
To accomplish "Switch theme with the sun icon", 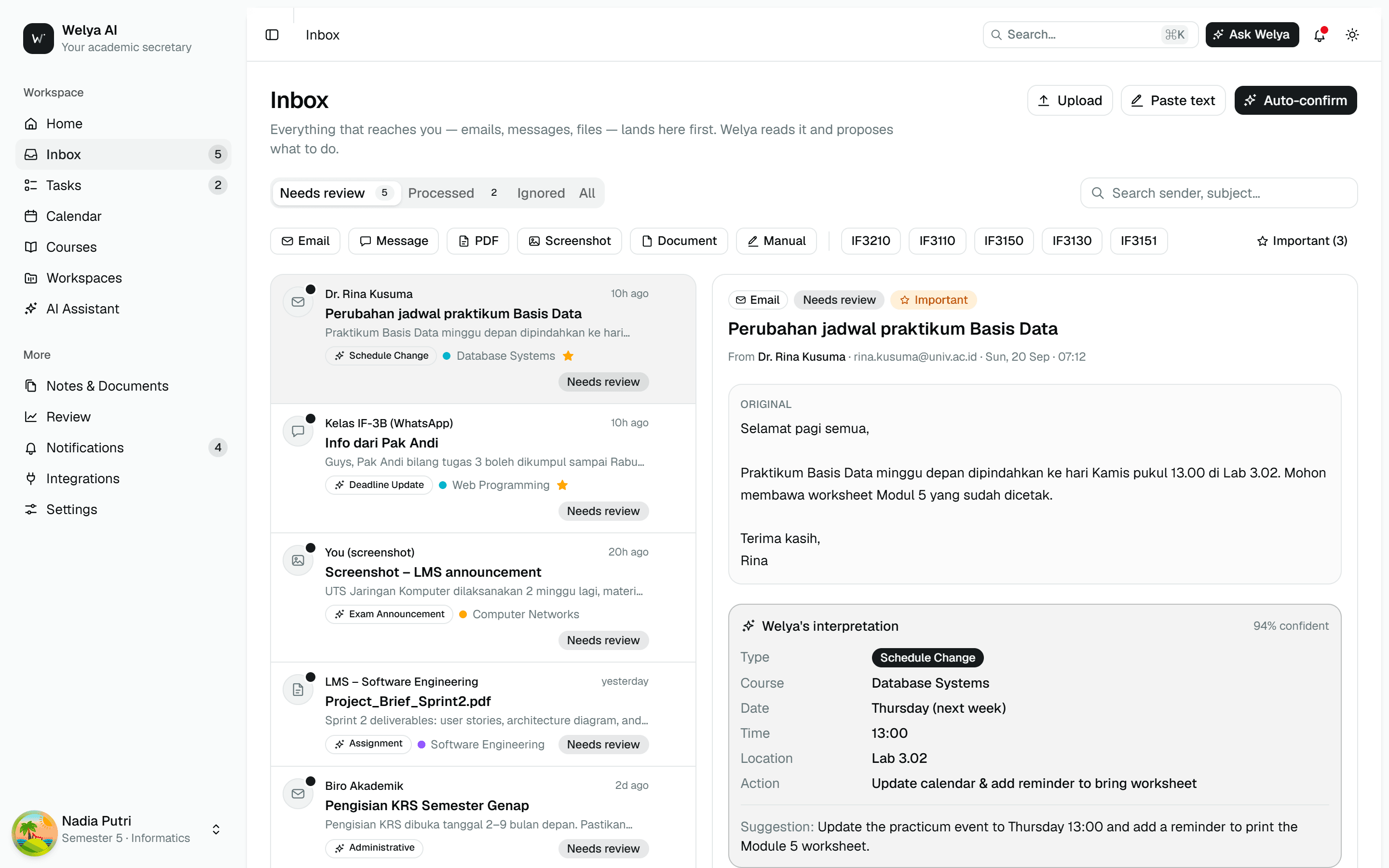I will pyautogui.click(x=1352, y=35).
